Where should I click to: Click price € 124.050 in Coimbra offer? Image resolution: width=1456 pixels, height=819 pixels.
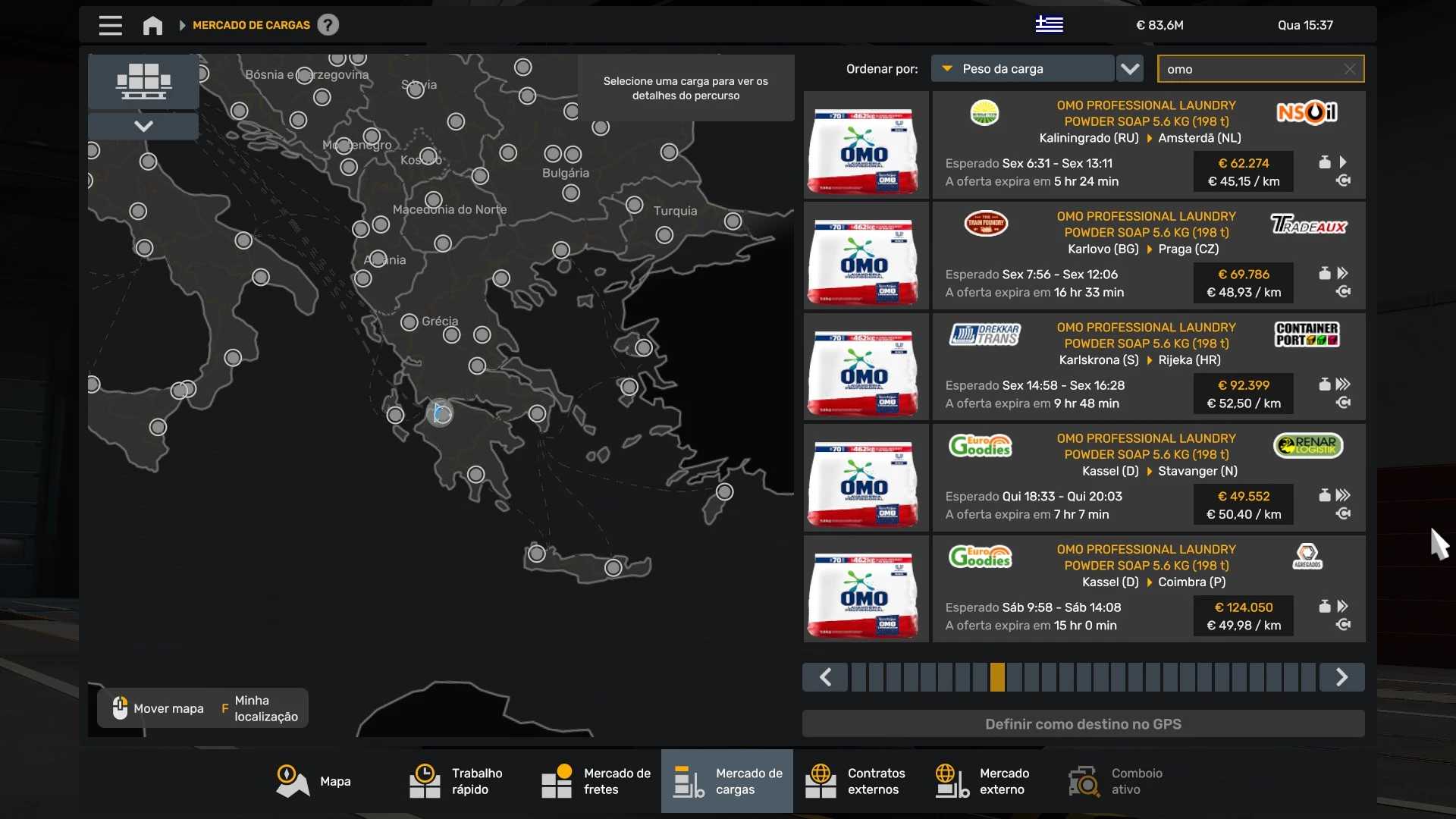(x=1244, y=607)
